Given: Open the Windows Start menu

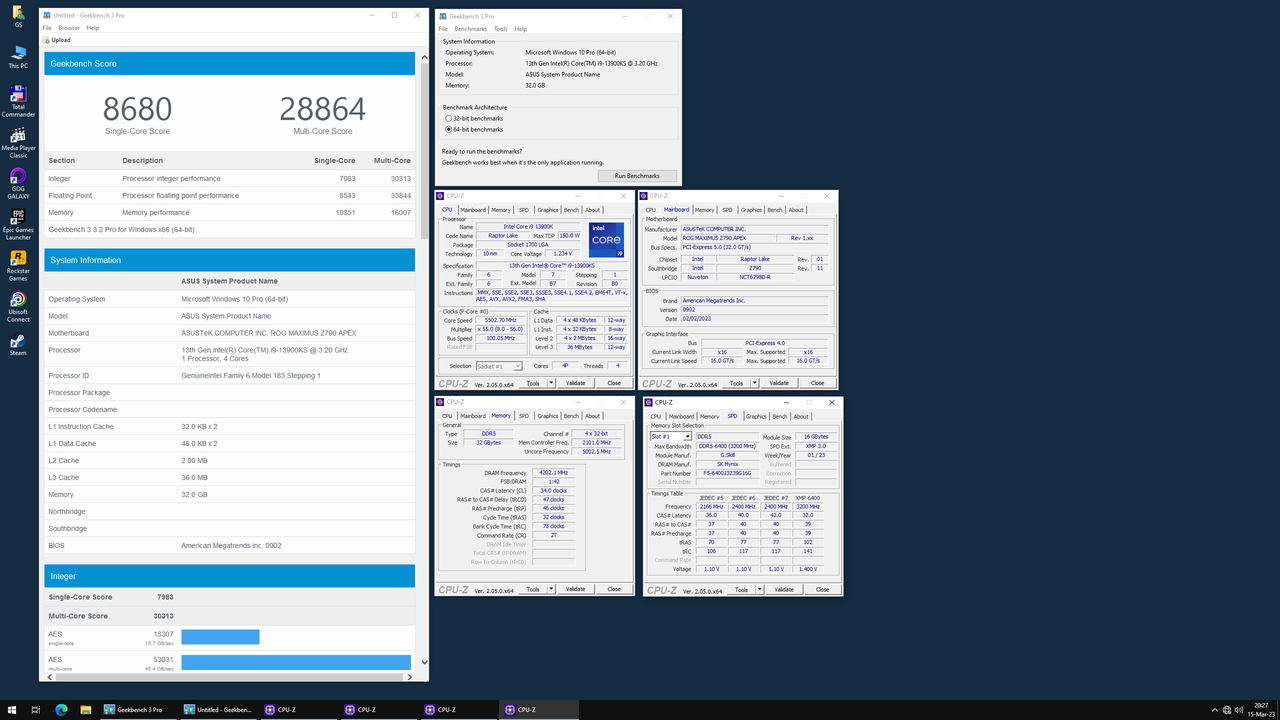Looking at the screenshot, I should pyautogui.click(x=11, y=710).
